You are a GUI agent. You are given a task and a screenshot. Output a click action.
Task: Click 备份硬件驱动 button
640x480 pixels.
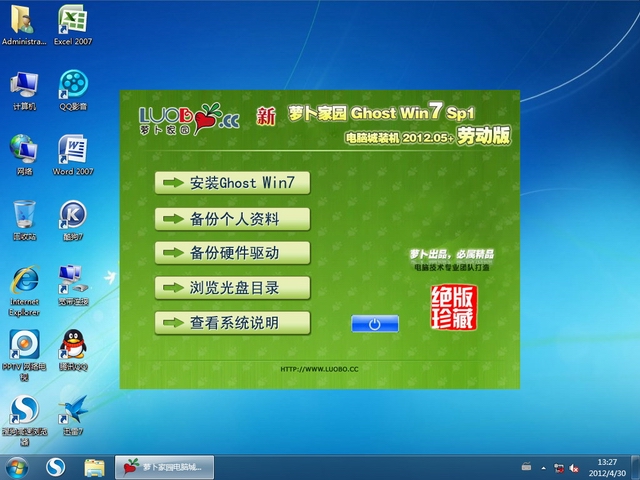point(232,253)
